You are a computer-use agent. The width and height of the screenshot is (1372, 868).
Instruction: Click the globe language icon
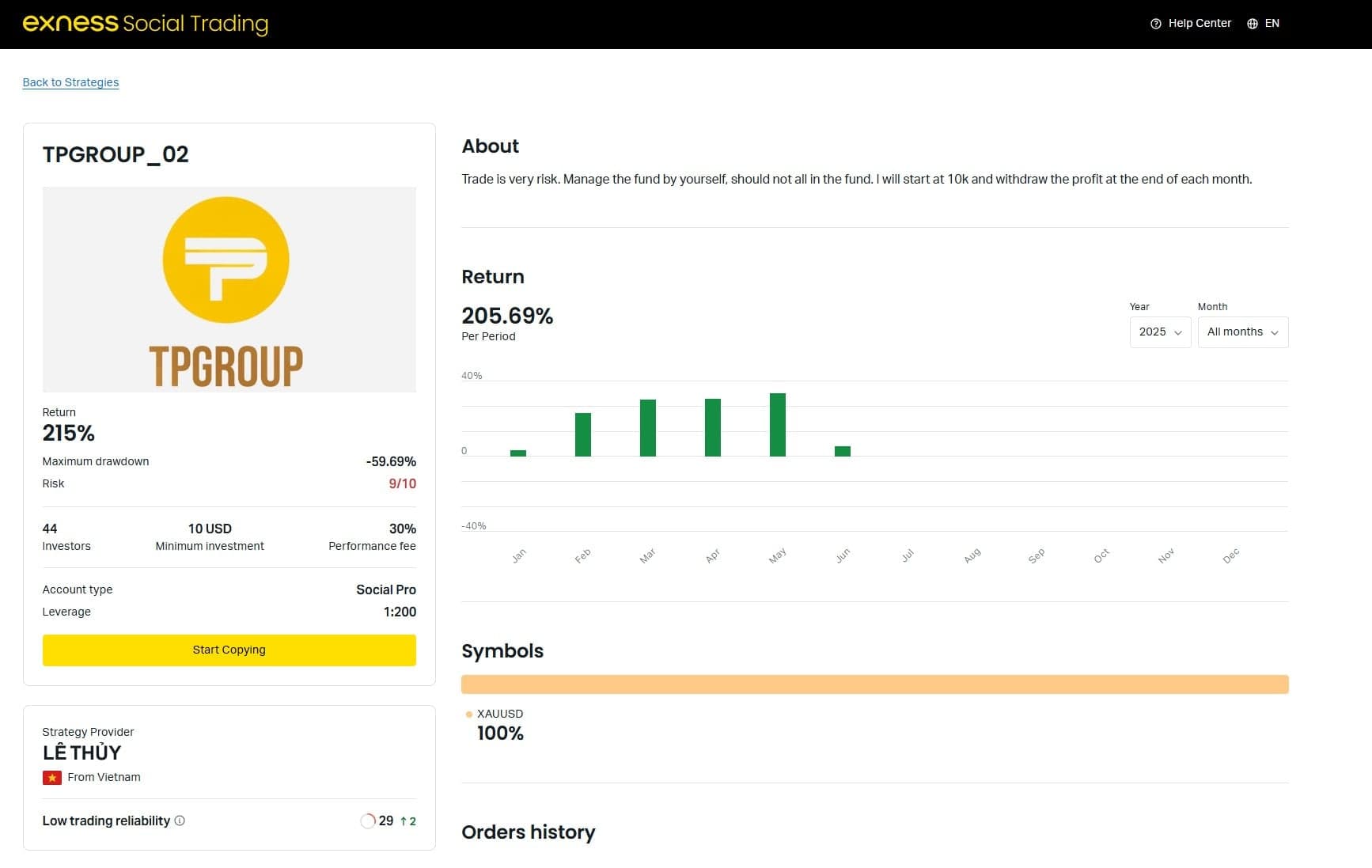(x=1253, y=24)
